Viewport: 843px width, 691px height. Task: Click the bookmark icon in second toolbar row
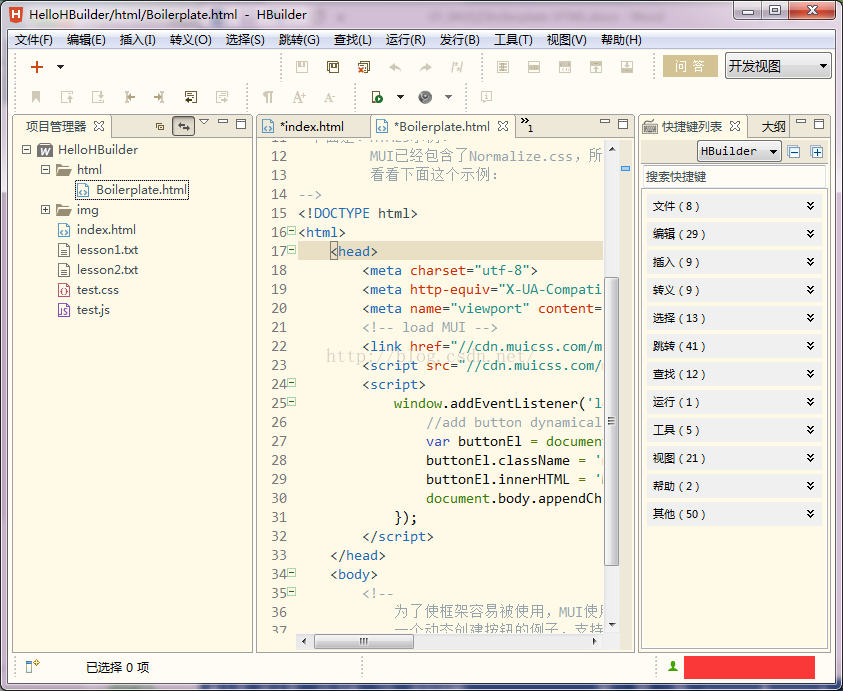pos(36,97)
